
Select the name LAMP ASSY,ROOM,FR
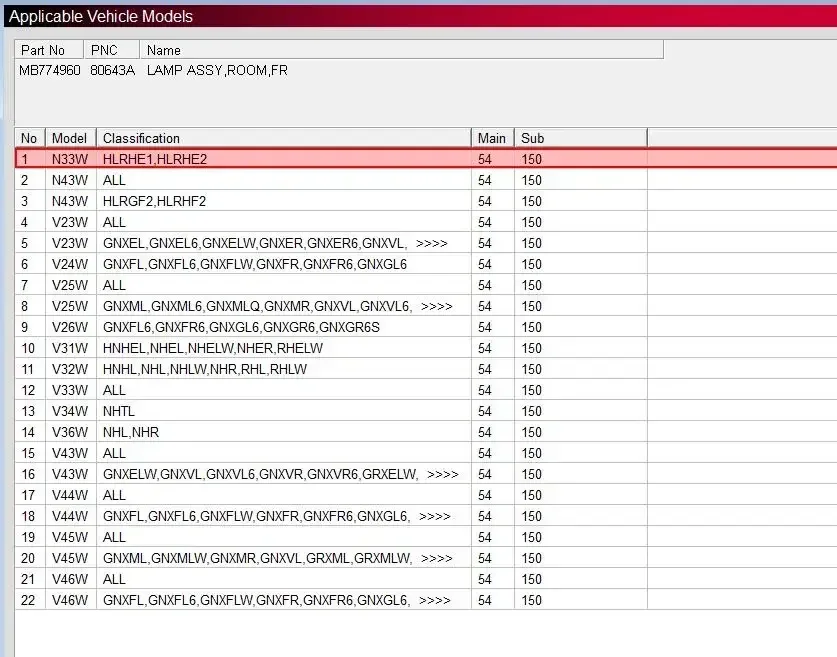pos(217,70)
